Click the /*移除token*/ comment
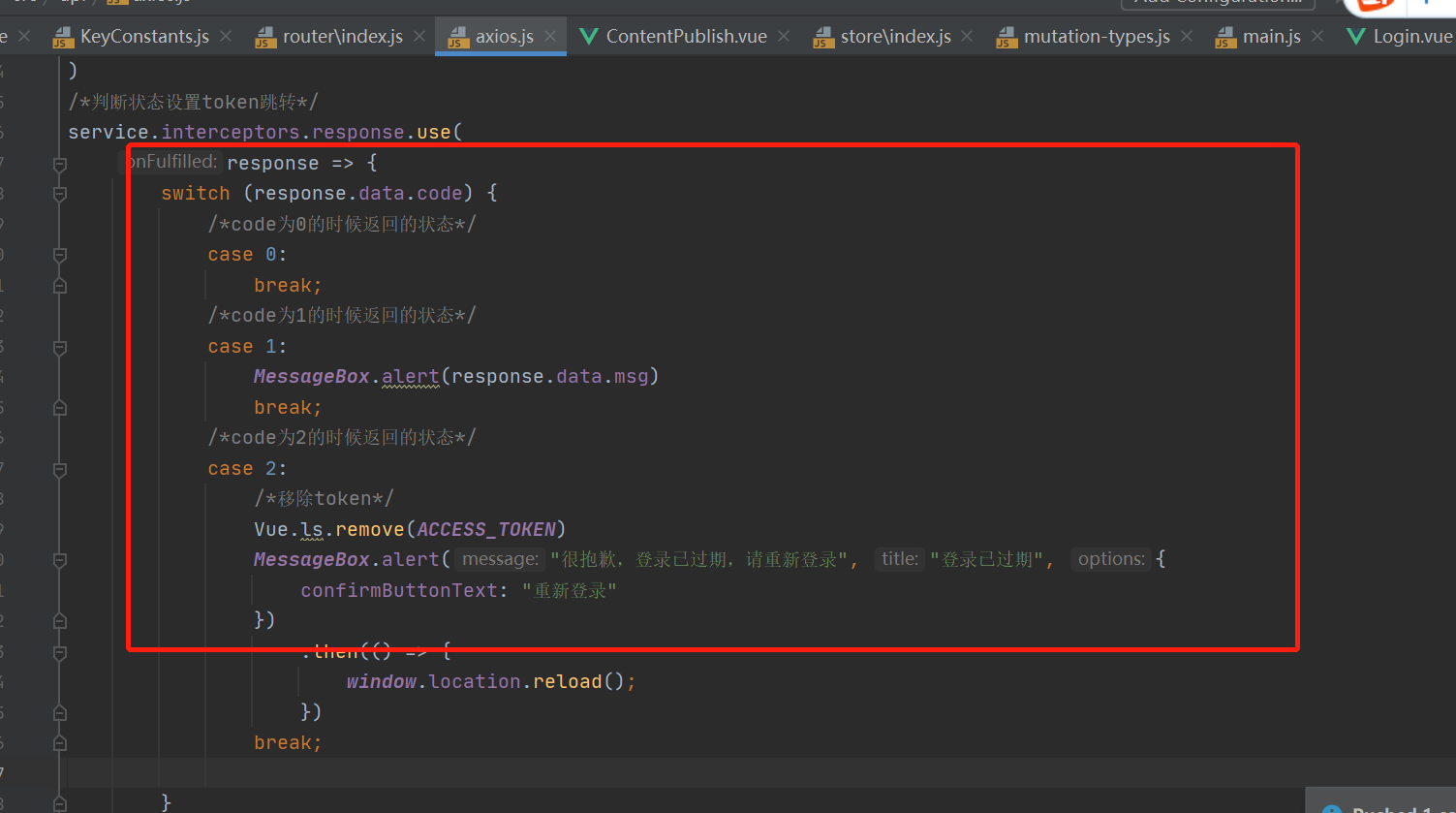This screenshot has height=813, width=1456. coord(324,499)
